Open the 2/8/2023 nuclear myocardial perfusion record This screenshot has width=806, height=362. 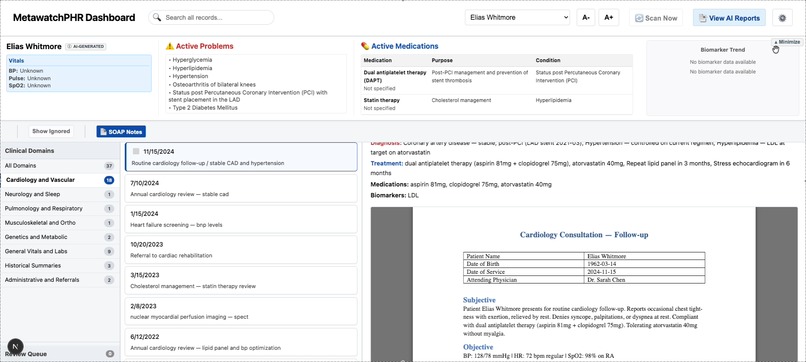[241, 311]
